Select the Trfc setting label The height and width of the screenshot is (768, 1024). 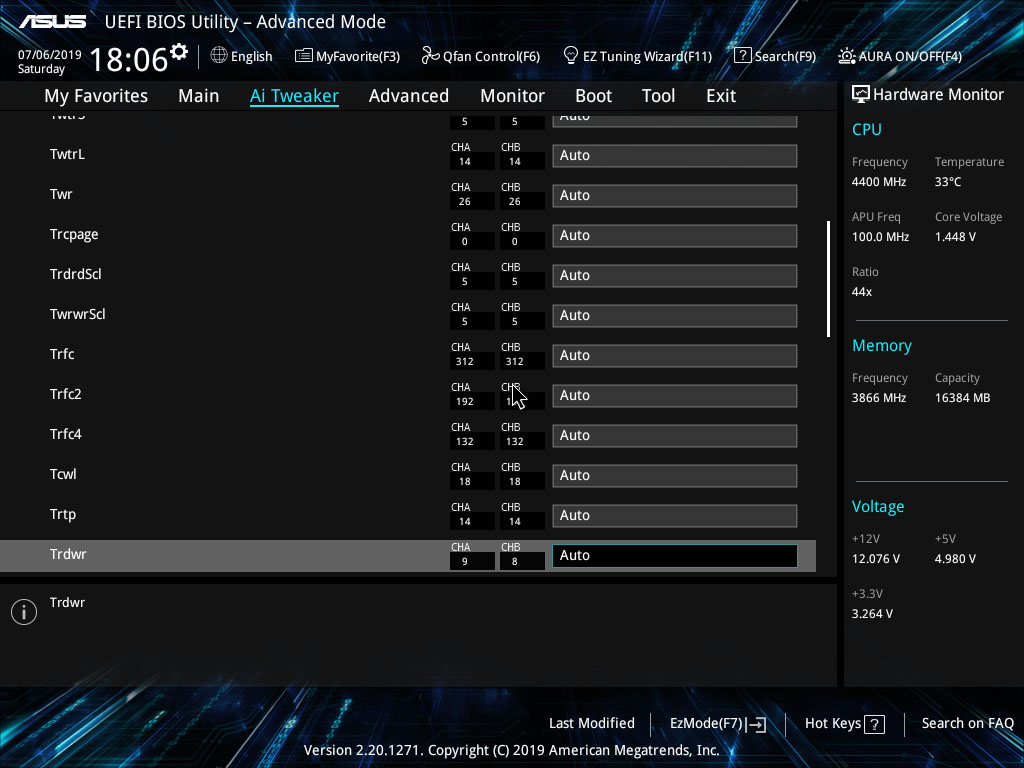tap(62, 354)
